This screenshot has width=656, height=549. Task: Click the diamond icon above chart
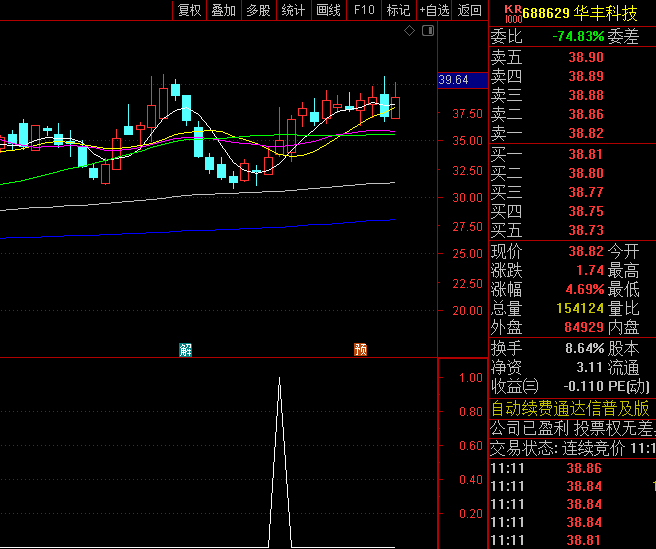[x=409, y=31]
